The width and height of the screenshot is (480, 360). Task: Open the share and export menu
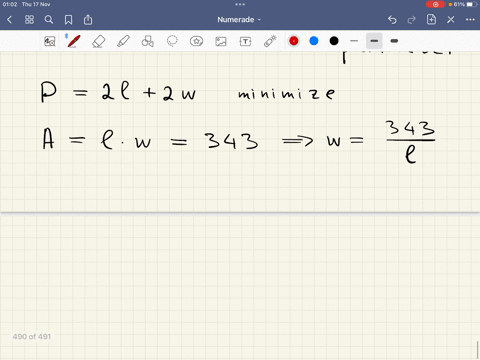88,20
